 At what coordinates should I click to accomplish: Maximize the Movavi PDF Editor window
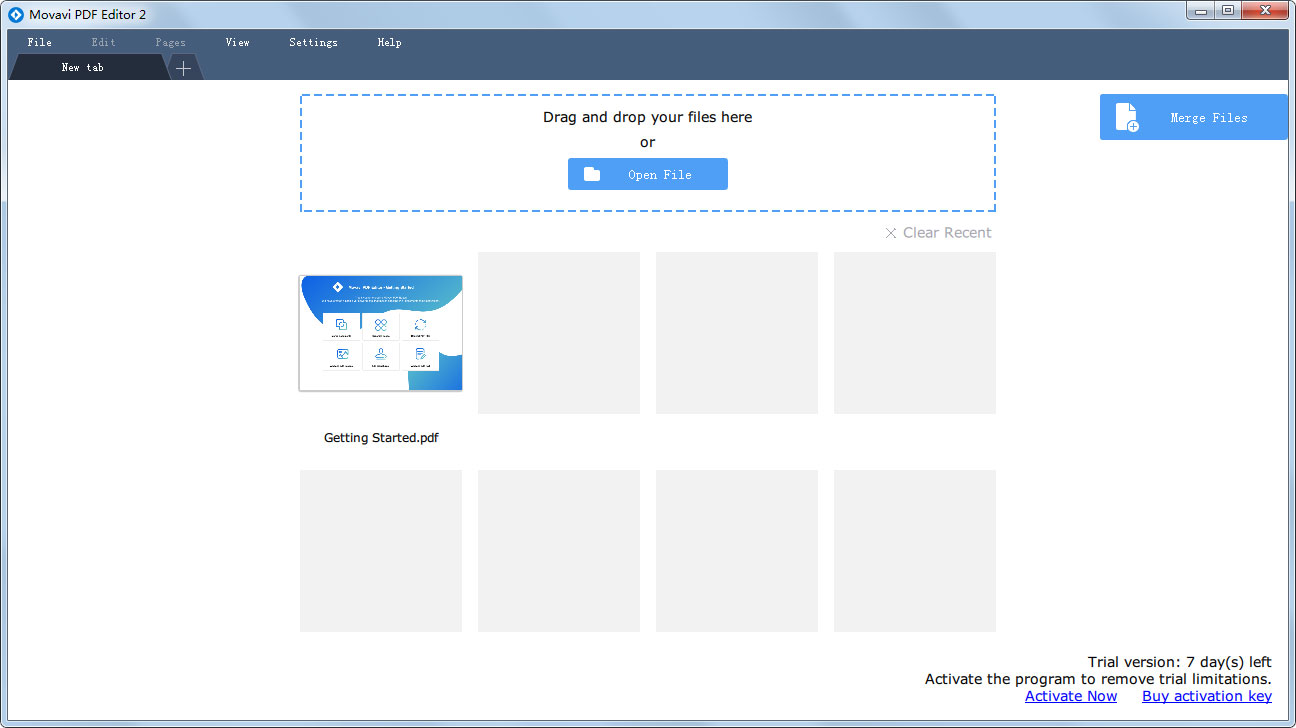(x=1228, y=10)
